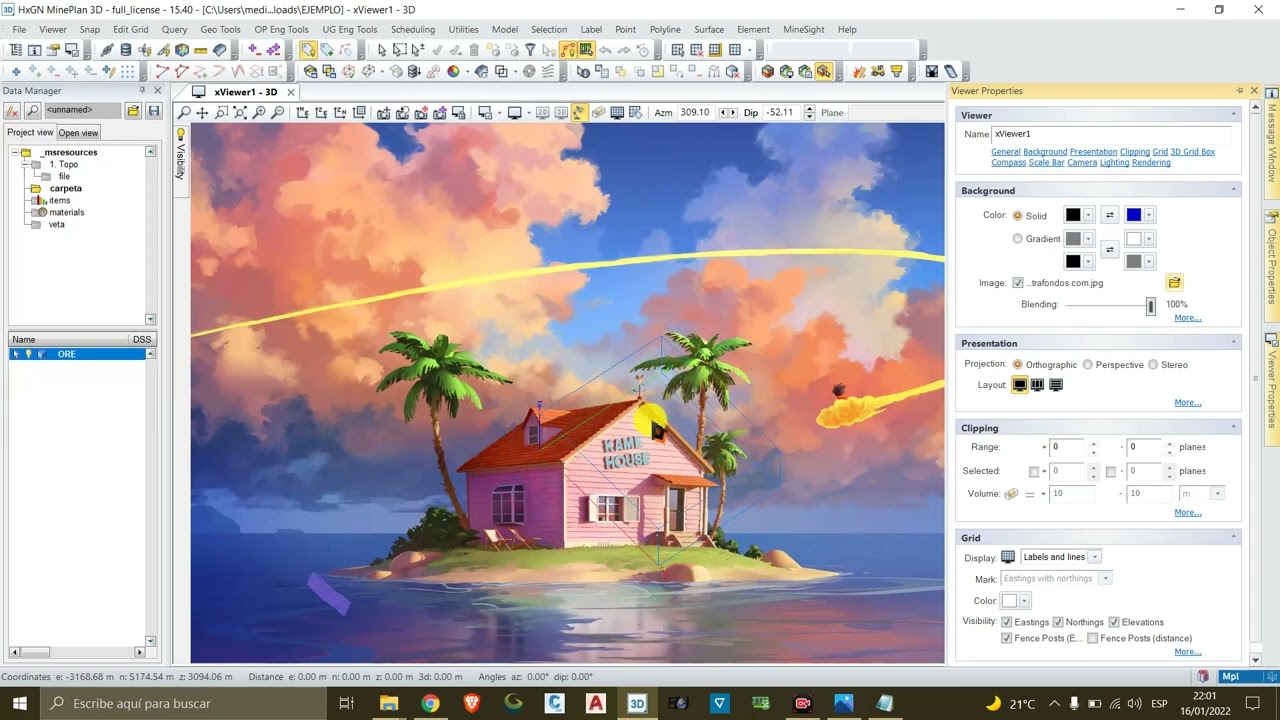Click the zoom in (plus magnifier) icon
This screenshot has width=1280, height=720.
click(259, 113)
